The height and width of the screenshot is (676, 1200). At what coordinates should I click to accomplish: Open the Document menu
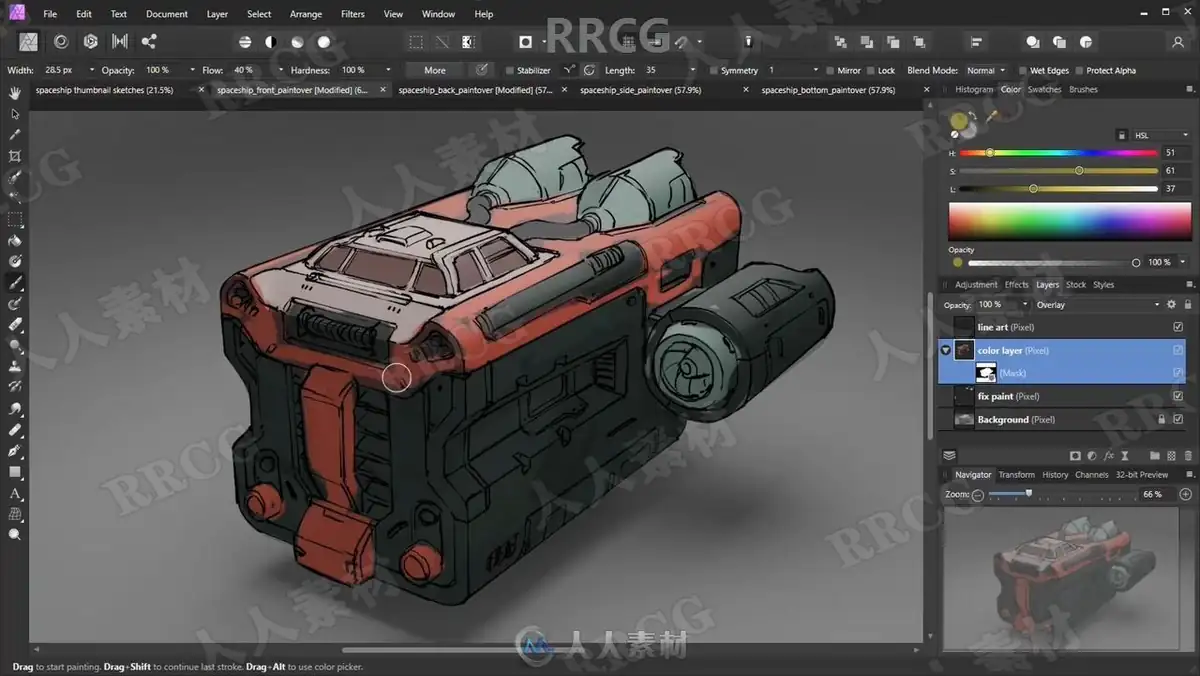point(166,14)
